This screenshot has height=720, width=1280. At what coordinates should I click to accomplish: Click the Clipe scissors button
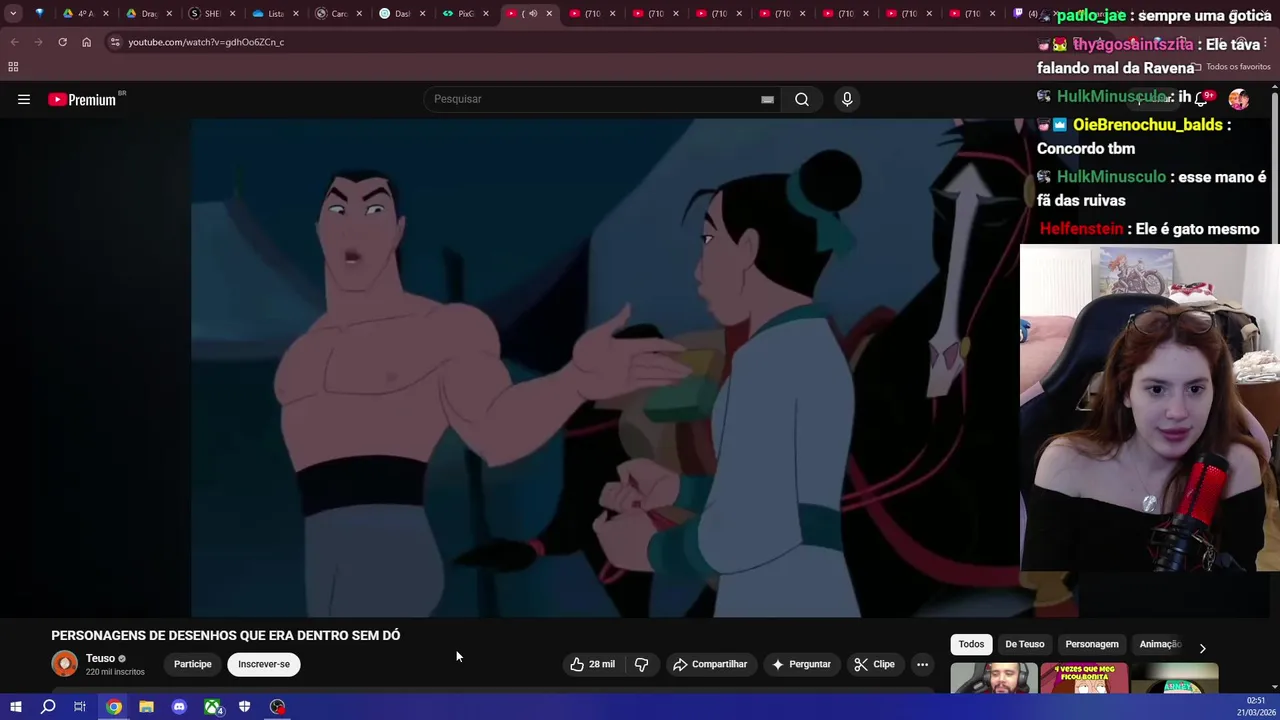point(874,664)
